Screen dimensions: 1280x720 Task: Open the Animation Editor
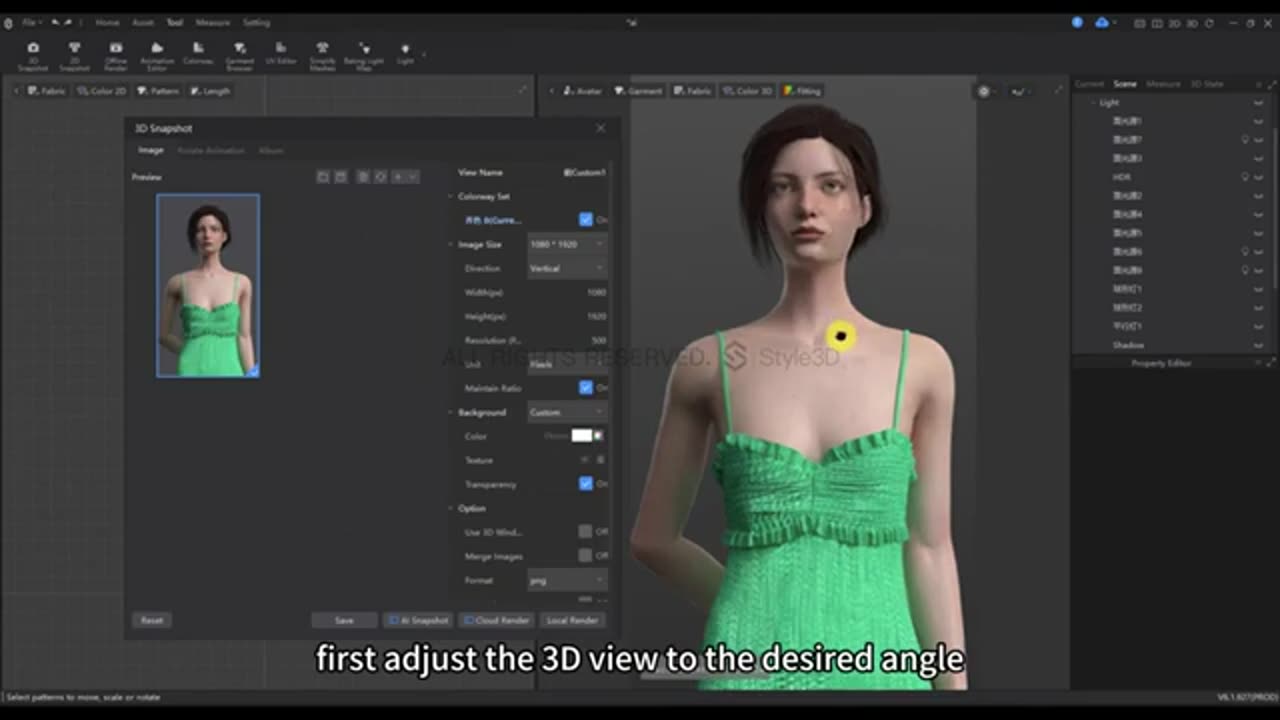point(157,55)
